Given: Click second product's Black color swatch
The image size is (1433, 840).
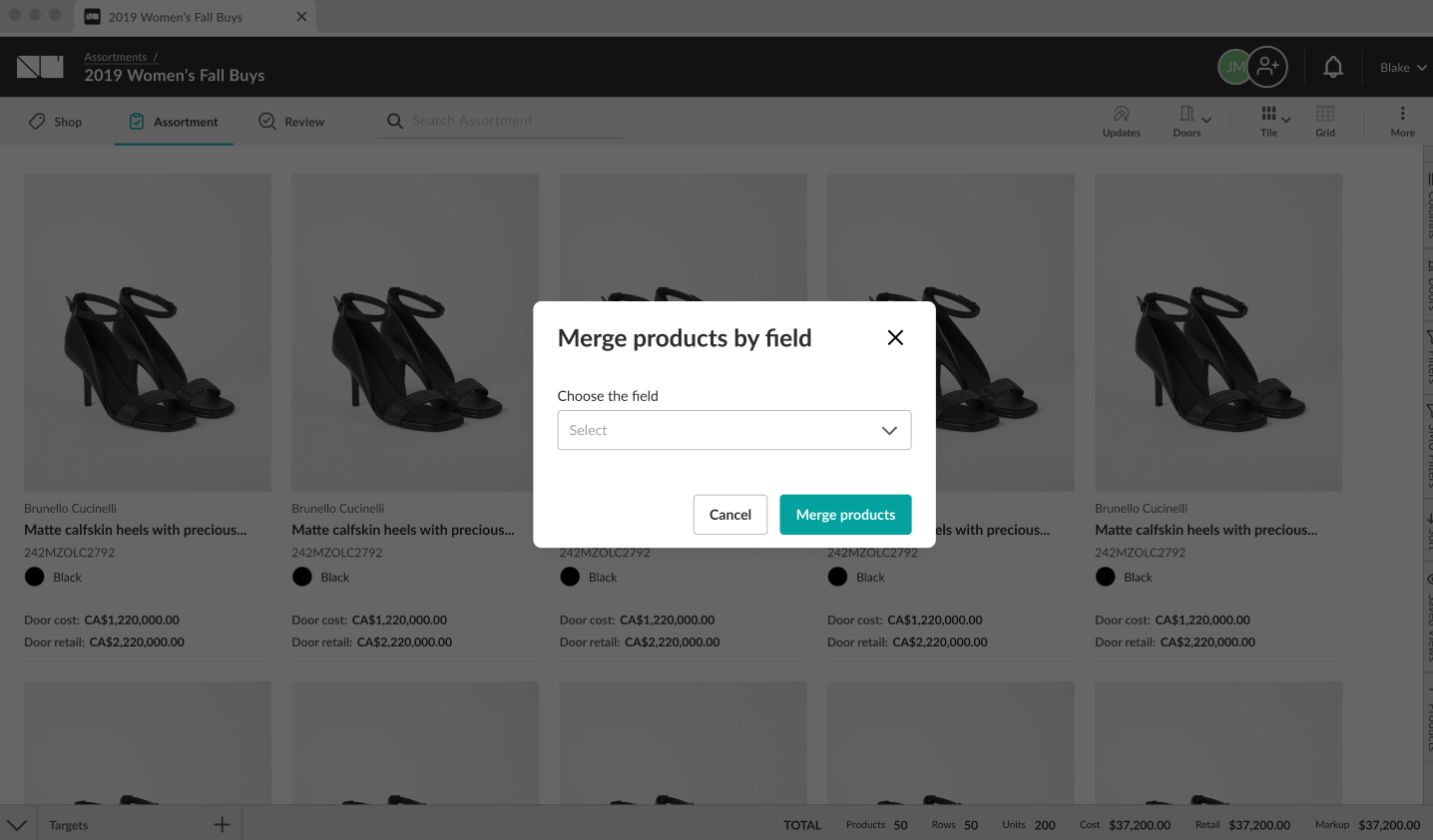Looking at the screenshot, I should coord(301,577).
